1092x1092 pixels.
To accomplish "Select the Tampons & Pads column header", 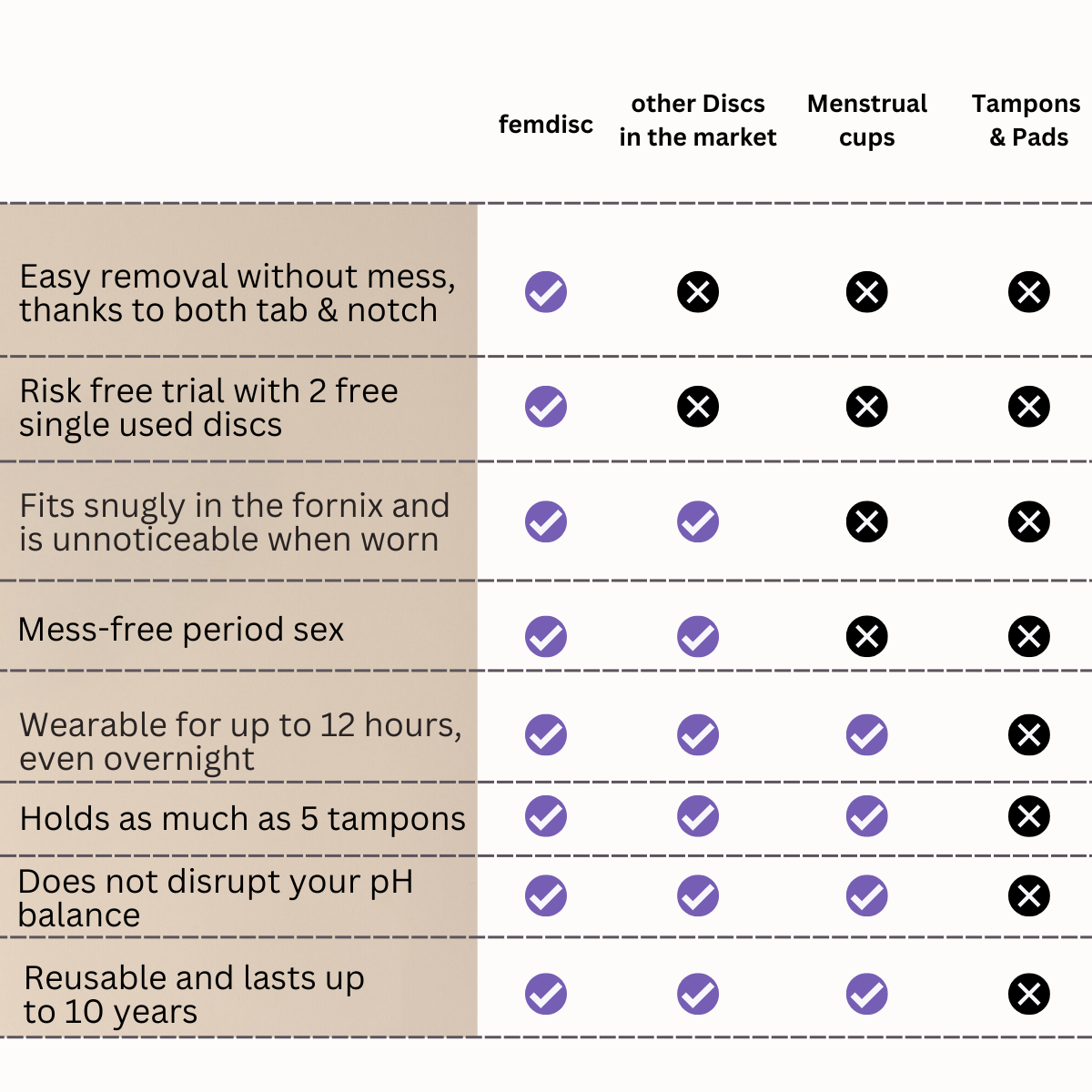I will point(1026,120).
